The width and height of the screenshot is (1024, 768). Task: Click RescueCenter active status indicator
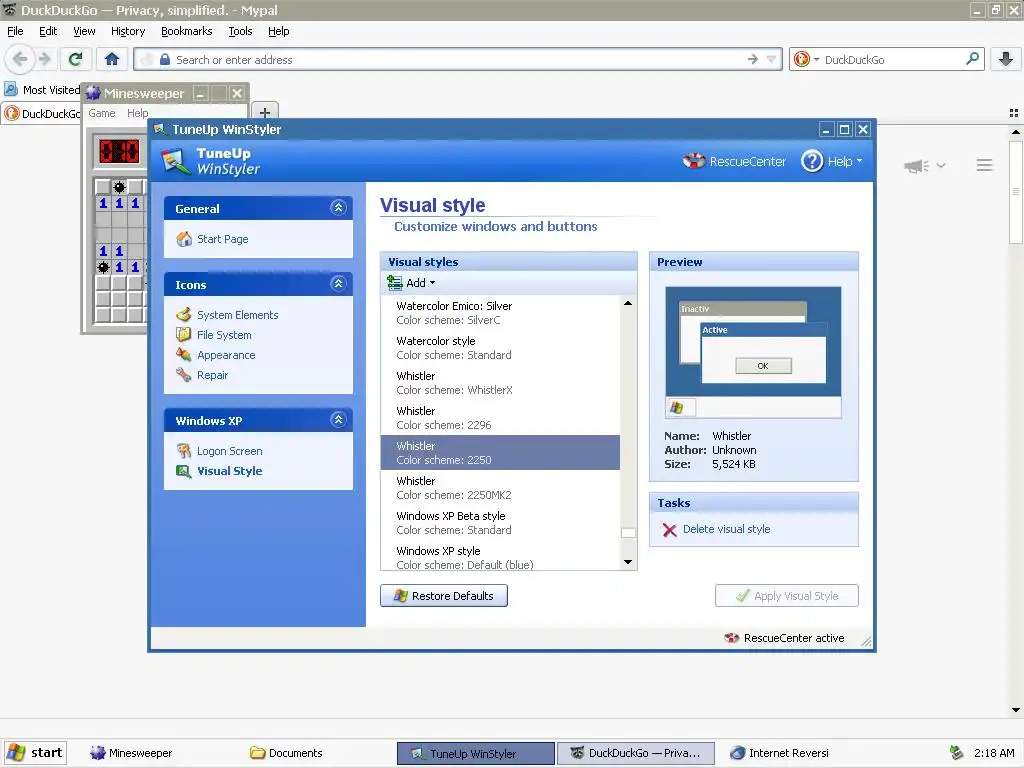(x=784, y=638)
